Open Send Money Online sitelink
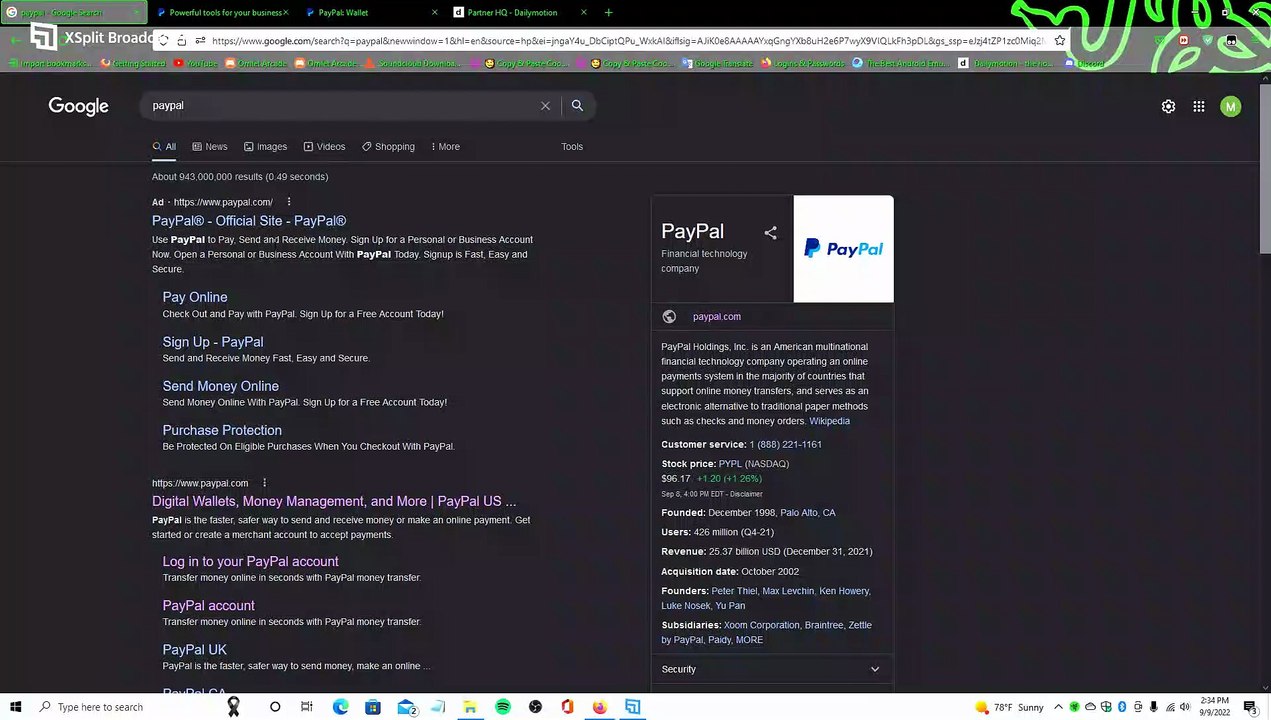 tap(221, 386)
